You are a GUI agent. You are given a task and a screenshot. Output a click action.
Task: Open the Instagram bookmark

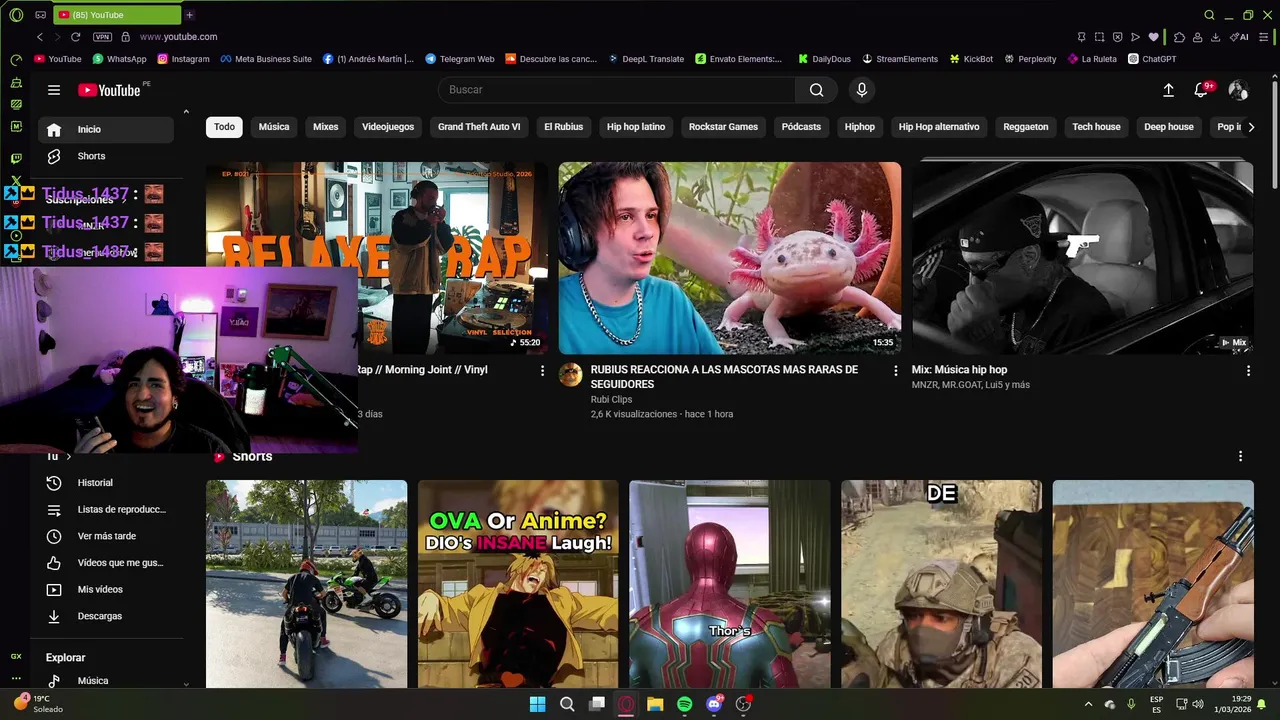183,59
